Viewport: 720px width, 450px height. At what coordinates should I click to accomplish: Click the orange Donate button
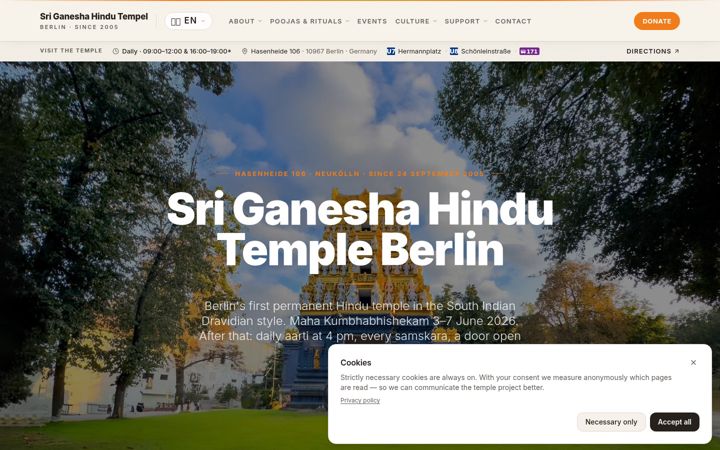pyautogui.click(x=657, y=21)
